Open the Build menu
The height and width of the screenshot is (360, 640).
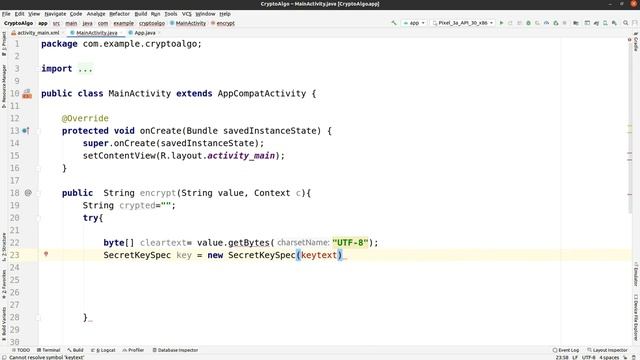141,13
